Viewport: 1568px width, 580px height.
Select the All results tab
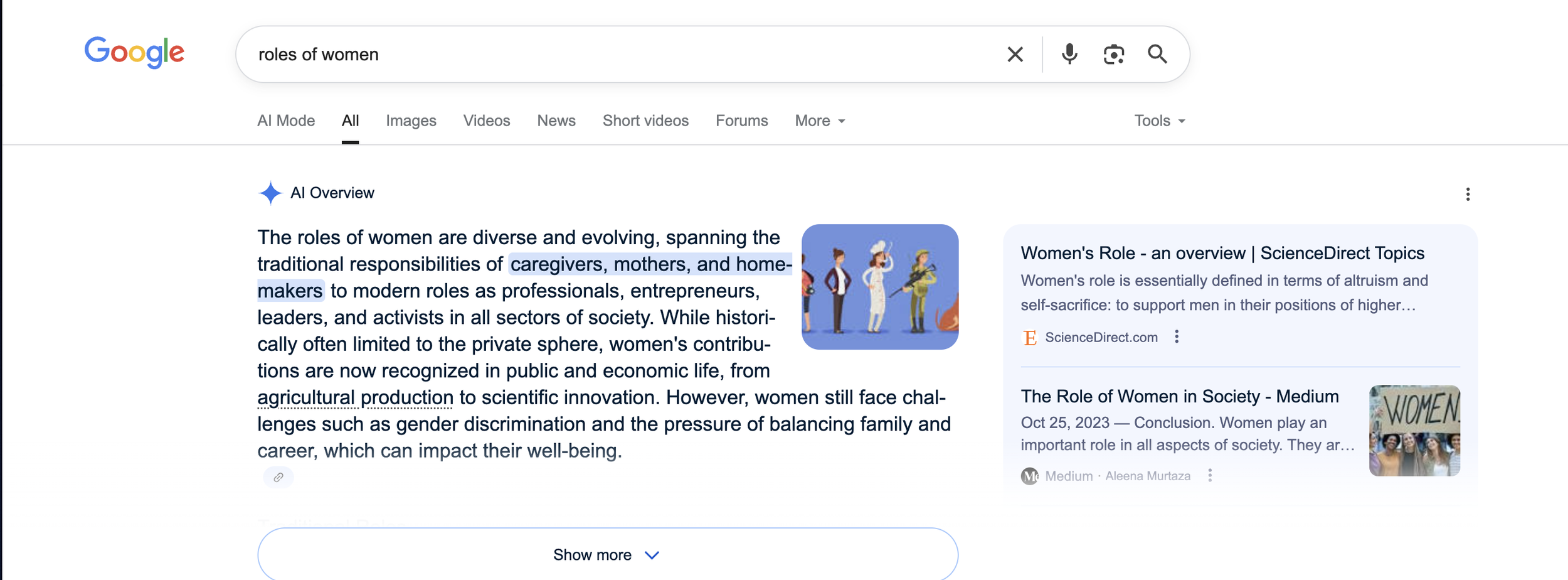click(x=350, y=121)
